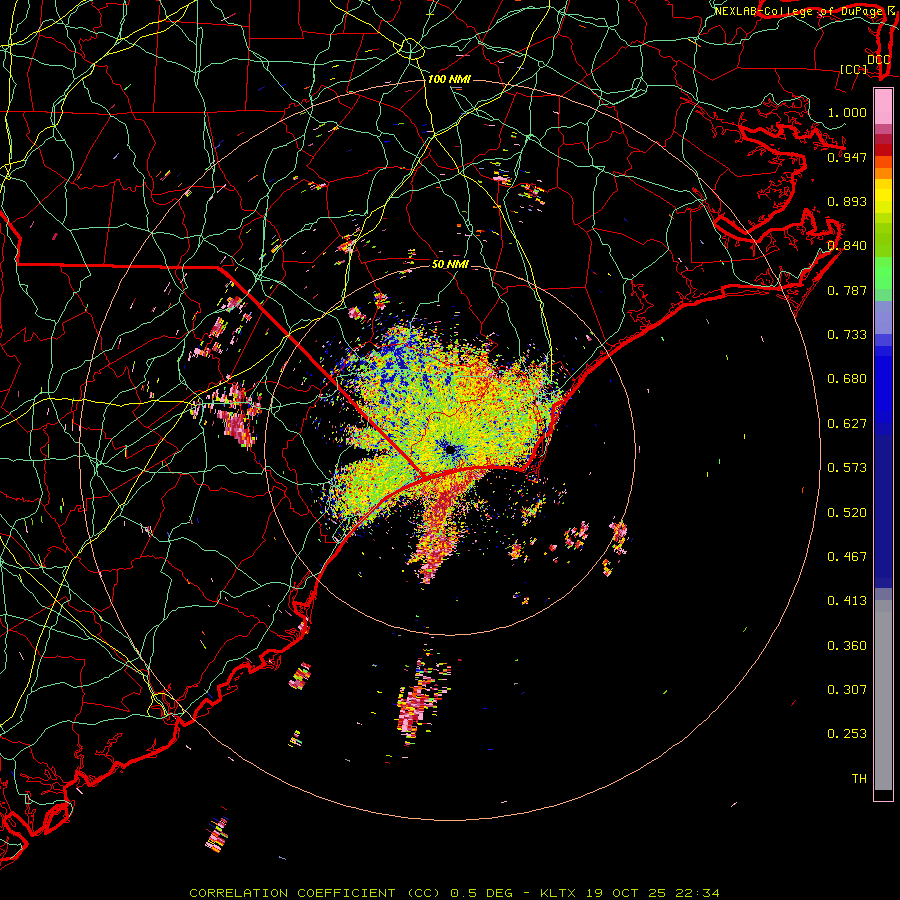Viewport: 900px width, 900px height.
Task: Click the DCC label above the color scale
Action: 878,60
